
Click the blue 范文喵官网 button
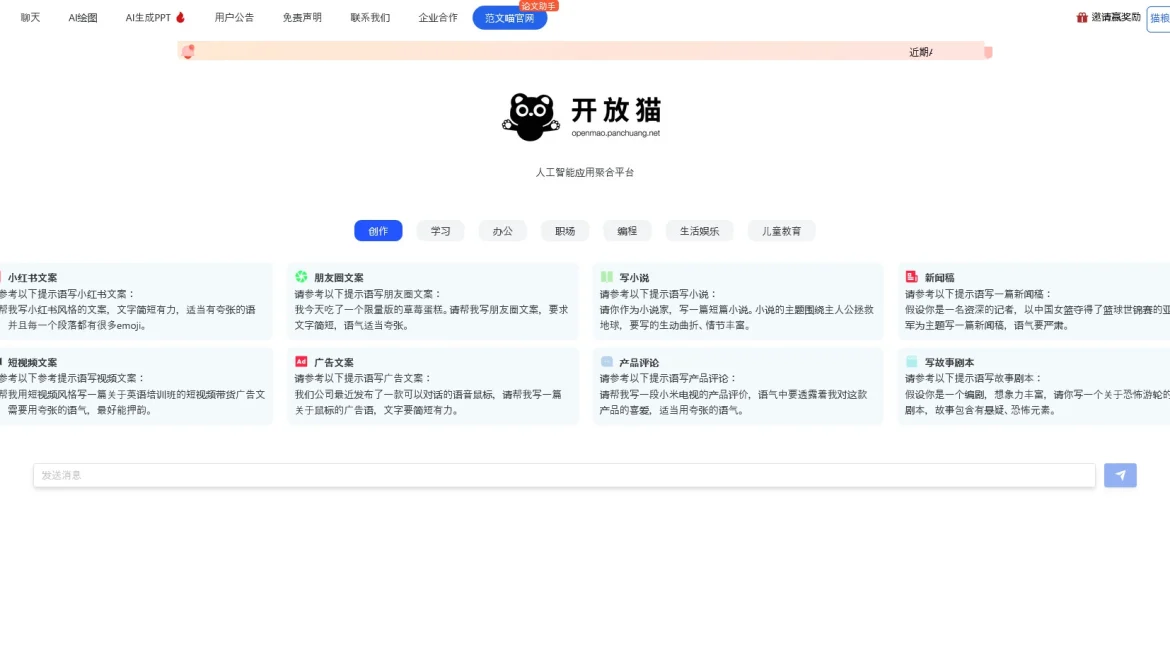pos(510,18)
